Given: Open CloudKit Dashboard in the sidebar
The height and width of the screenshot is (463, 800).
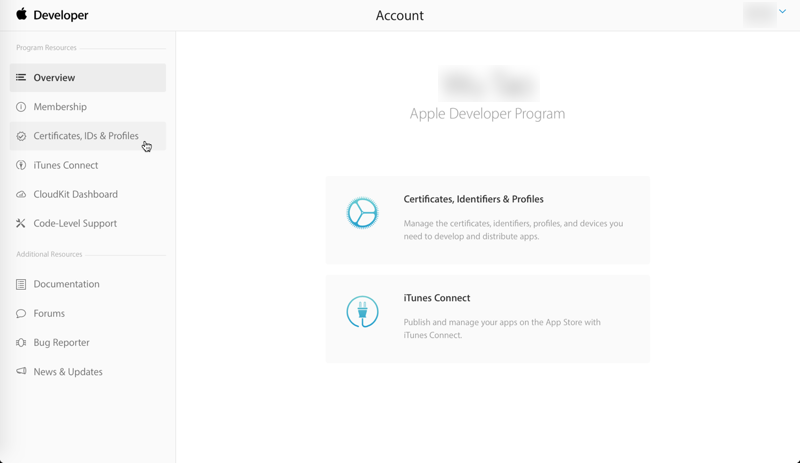Looking at the screenshot, I should (x=88, y=194).
